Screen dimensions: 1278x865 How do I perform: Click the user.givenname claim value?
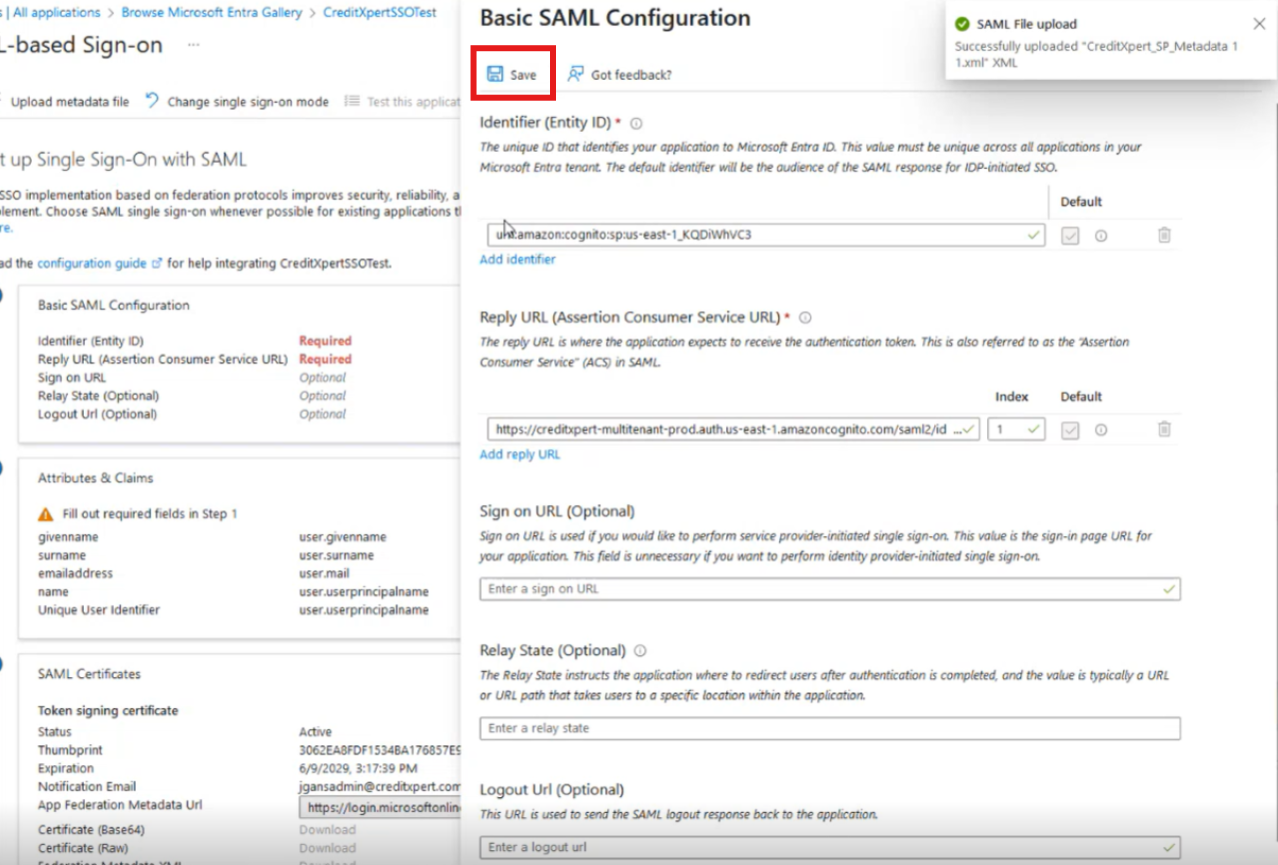tap(342, 537)
